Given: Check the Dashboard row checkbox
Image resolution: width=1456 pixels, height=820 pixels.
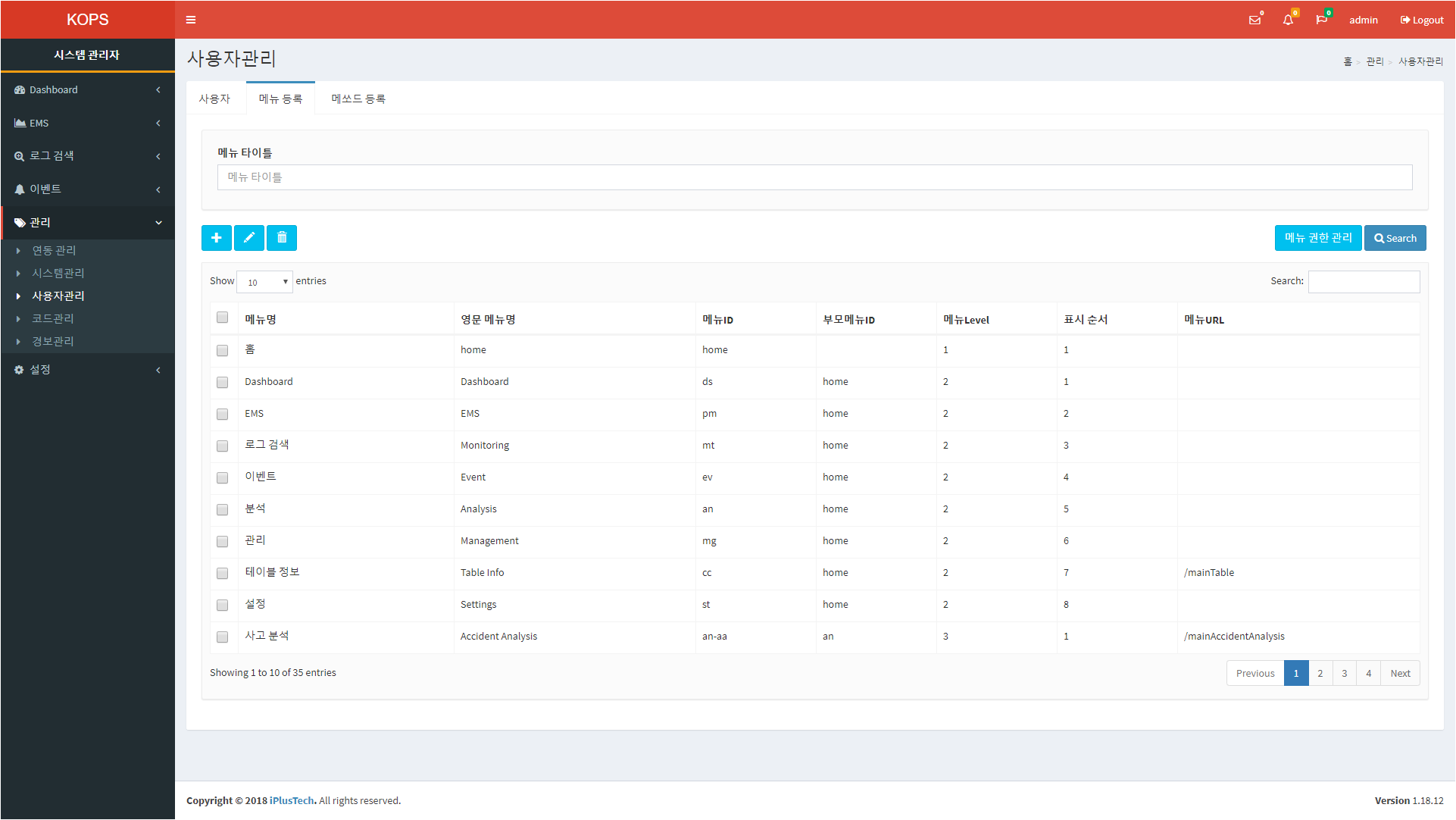Looking at the screenshot, I should coord(222,382).
